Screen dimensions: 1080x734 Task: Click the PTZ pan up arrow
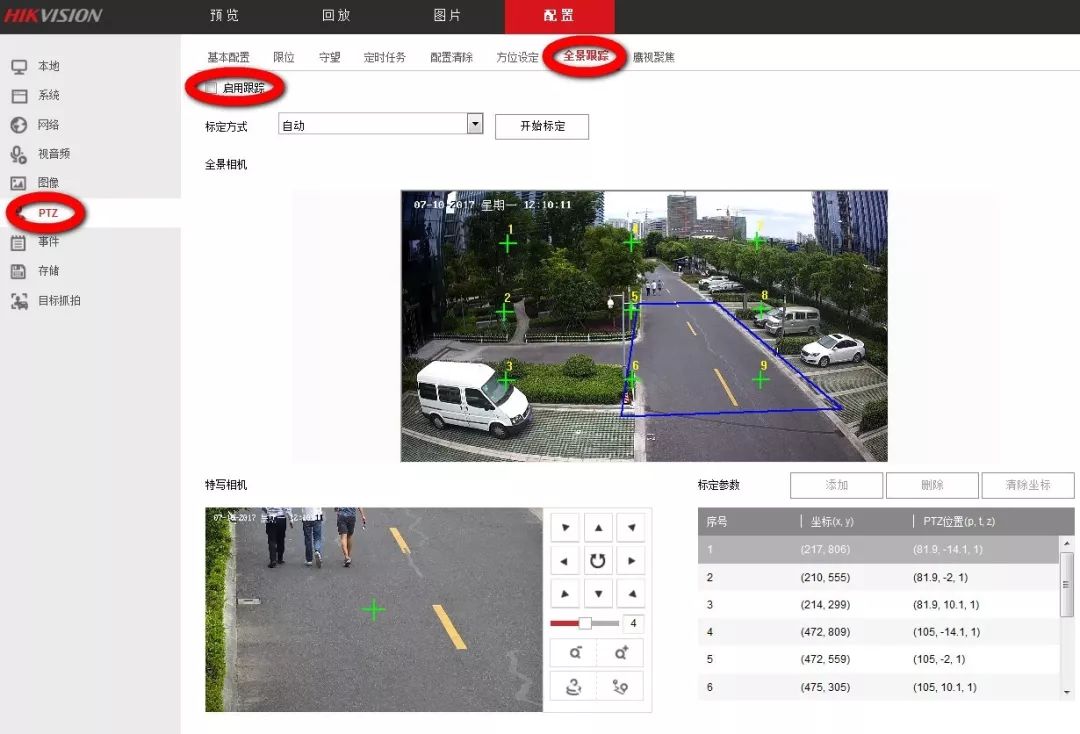click(x=598, y=527)
